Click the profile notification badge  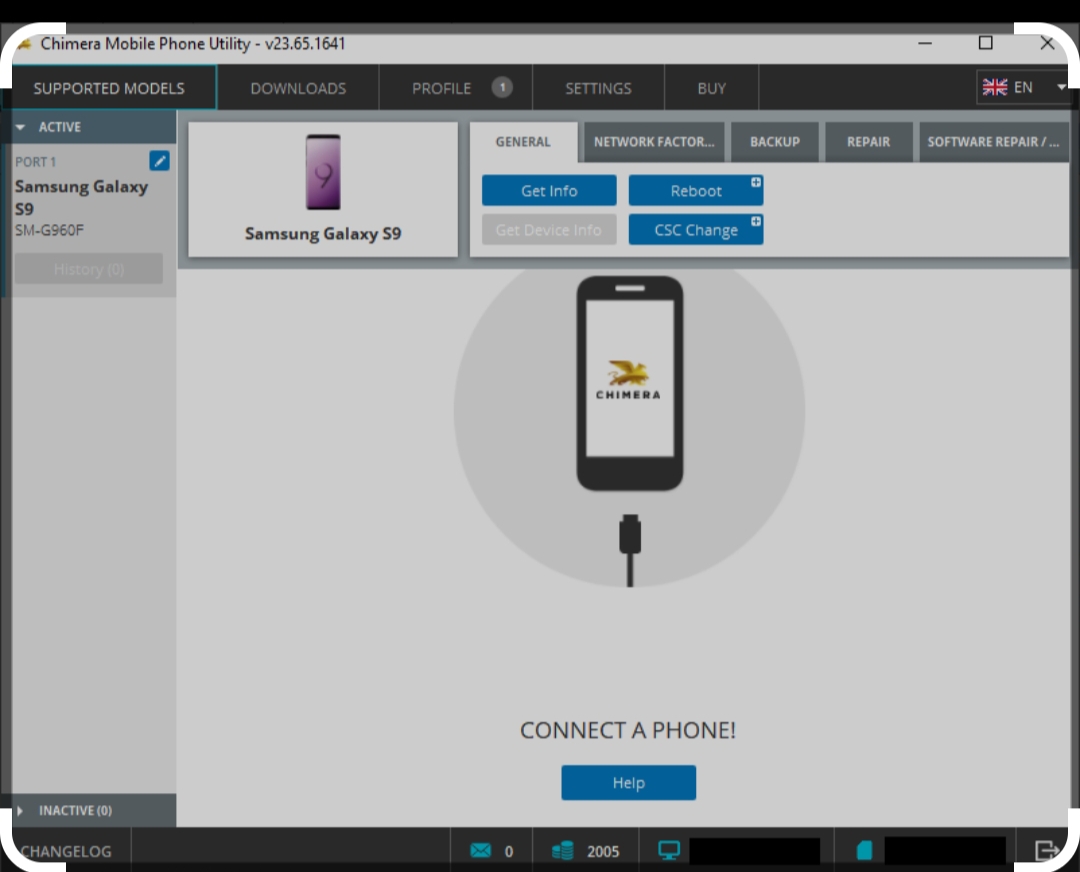(x=502, y=87)
